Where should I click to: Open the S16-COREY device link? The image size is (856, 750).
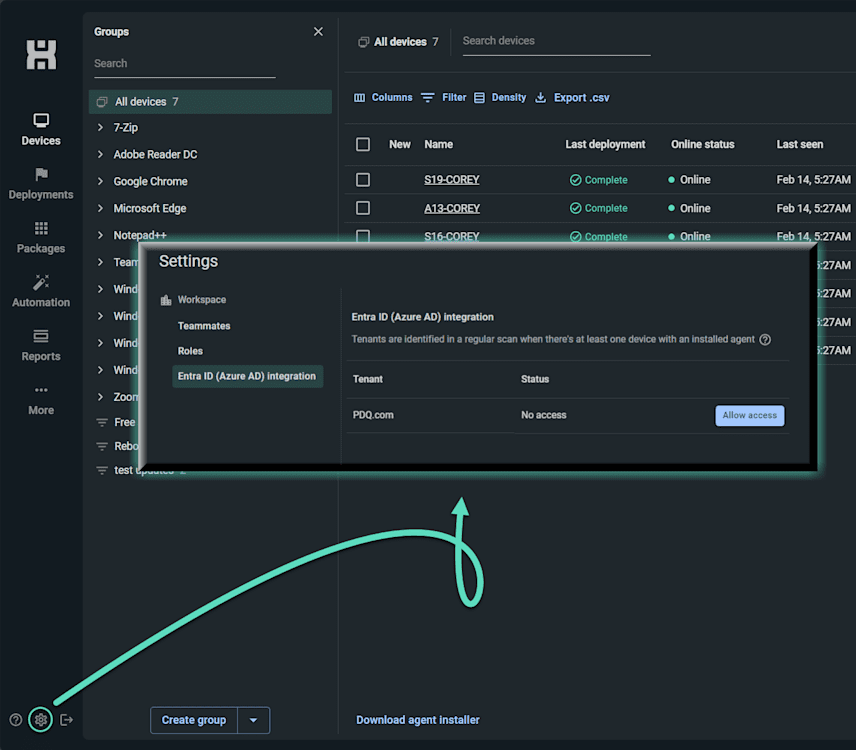coord(452,236)
